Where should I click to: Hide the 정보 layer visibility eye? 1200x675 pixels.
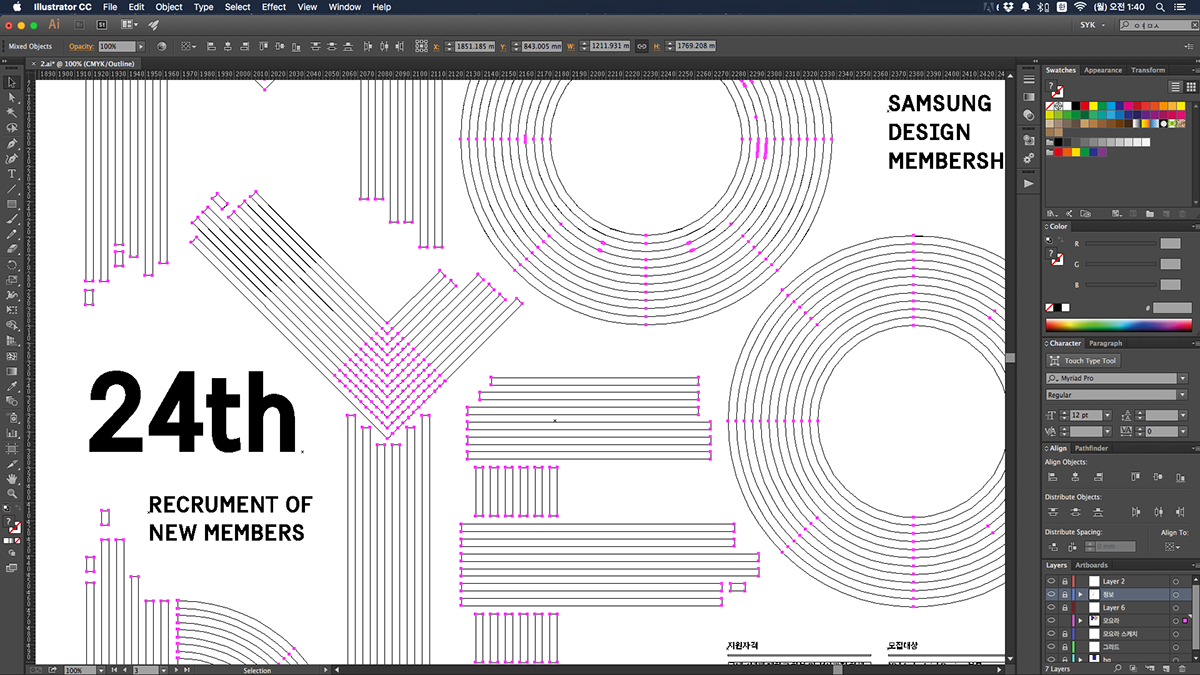click(1051, 594)
